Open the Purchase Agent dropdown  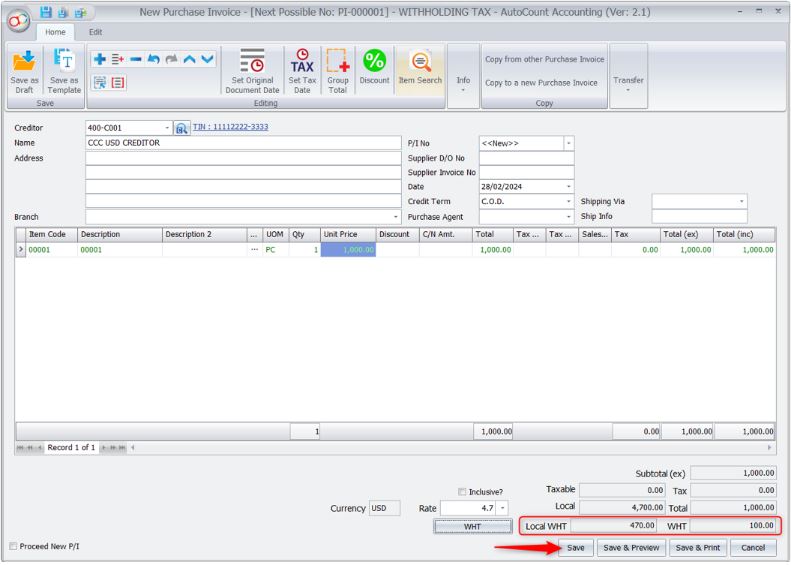point(569,217)
